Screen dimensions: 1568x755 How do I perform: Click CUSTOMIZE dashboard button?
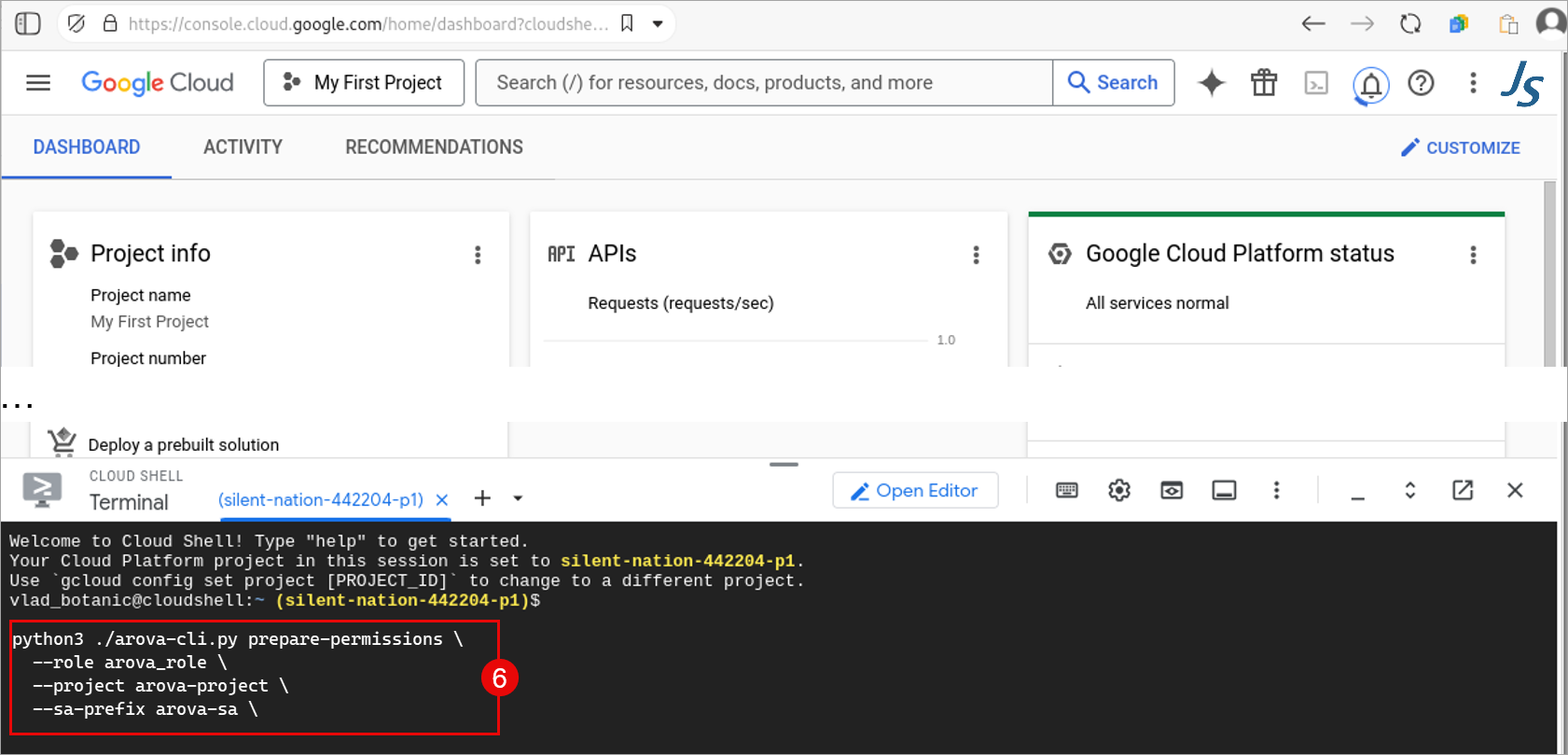point(1461,147)
